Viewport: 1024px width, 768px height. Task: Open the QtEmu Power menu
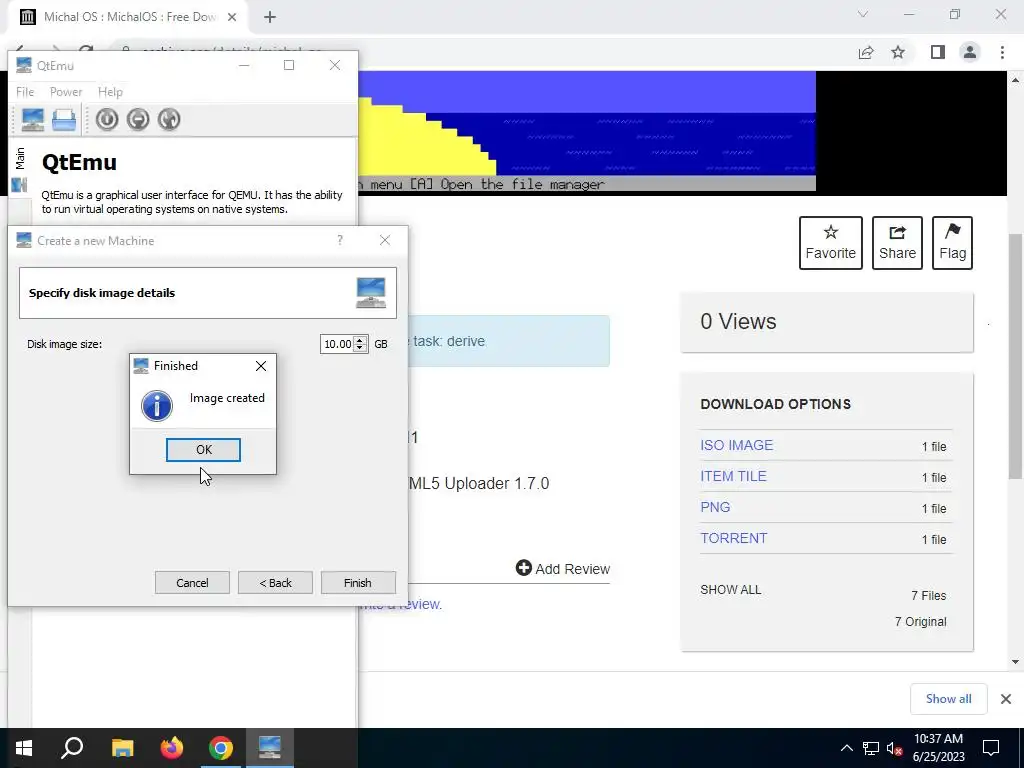[66, 92]
